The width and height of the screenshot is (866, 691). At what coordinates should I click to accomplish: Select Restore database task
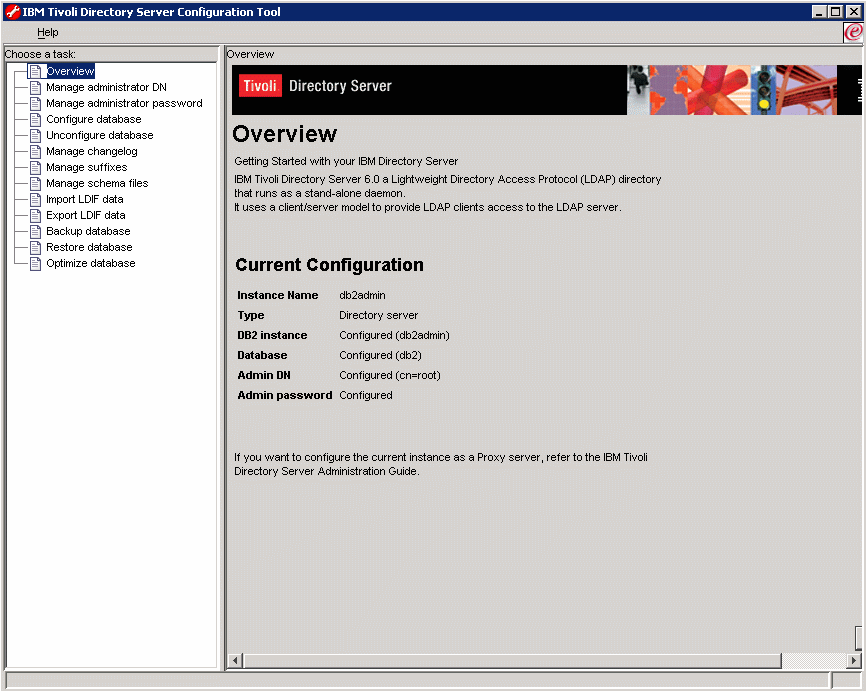[89, 247]
